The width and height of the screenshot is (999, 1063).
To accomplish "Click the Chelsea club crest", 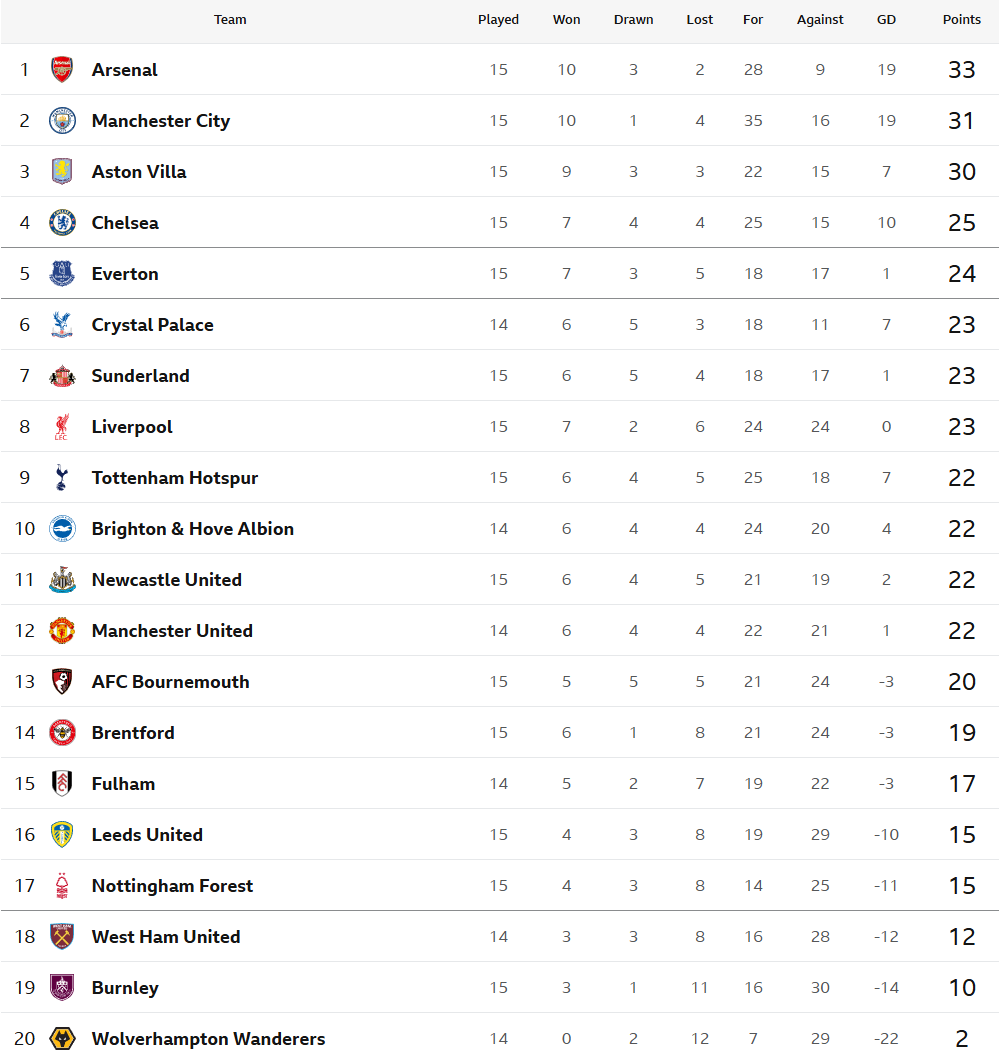I will [62, 222].
